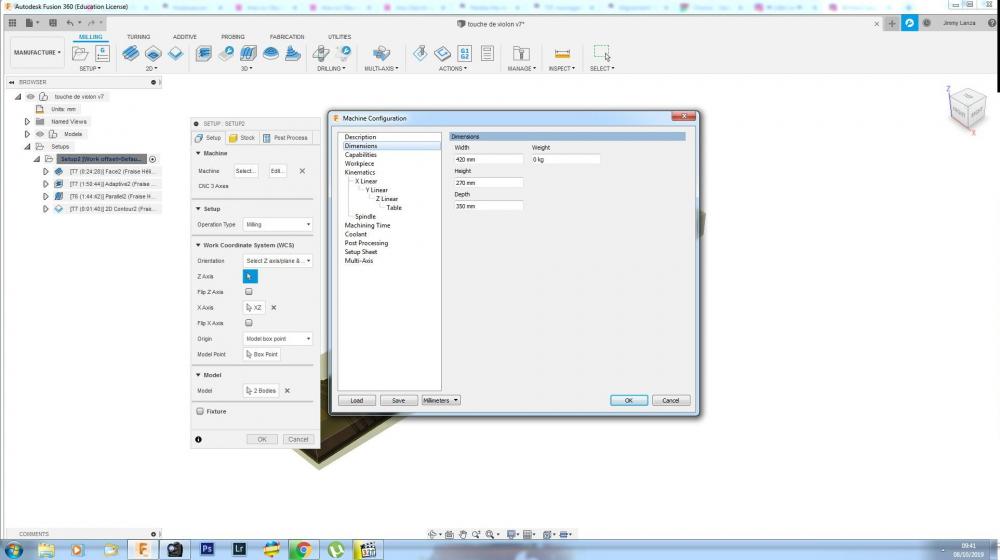
Task: Switch to the PROBING ribbon tab
Action: click(233, 37)
